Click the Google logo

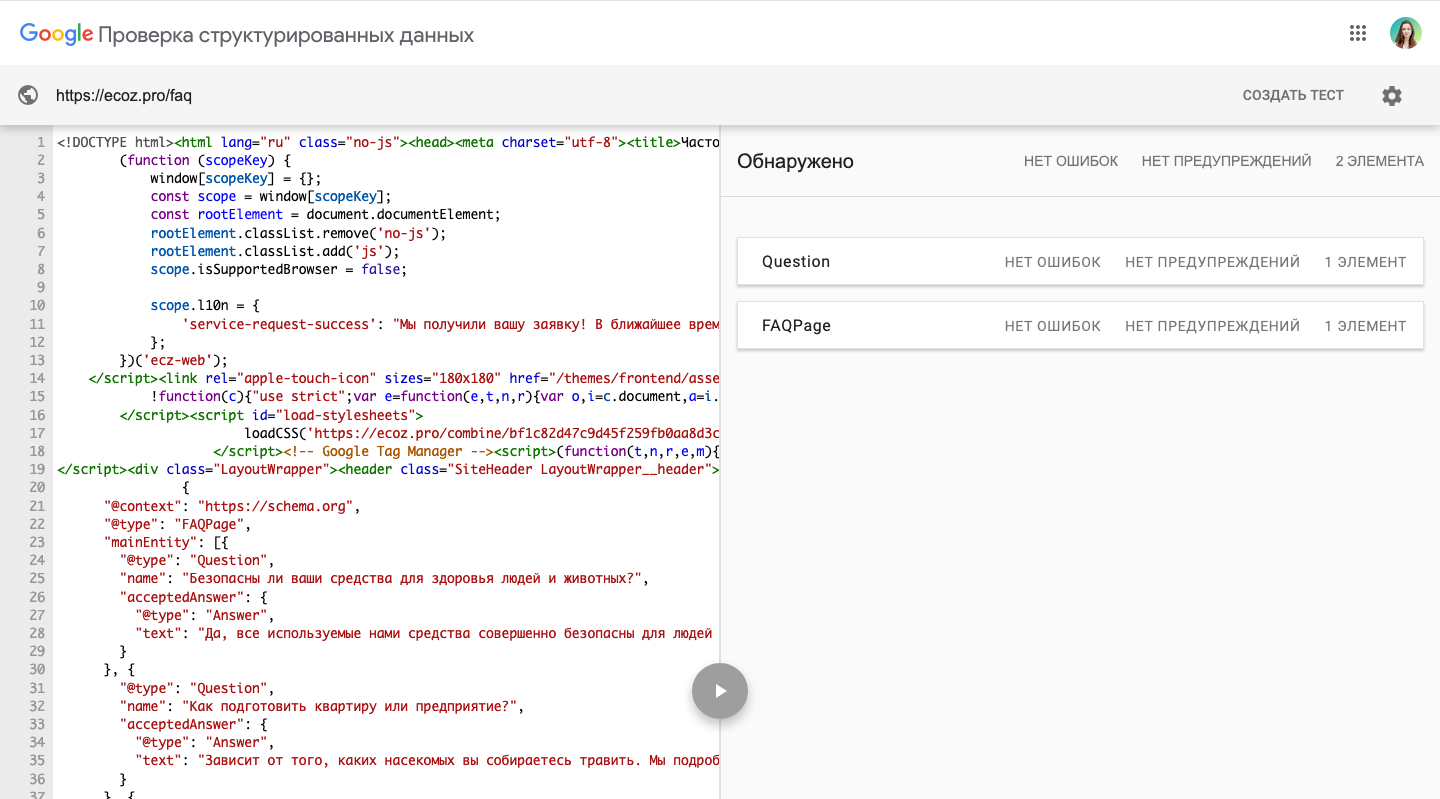pos(57,35)
